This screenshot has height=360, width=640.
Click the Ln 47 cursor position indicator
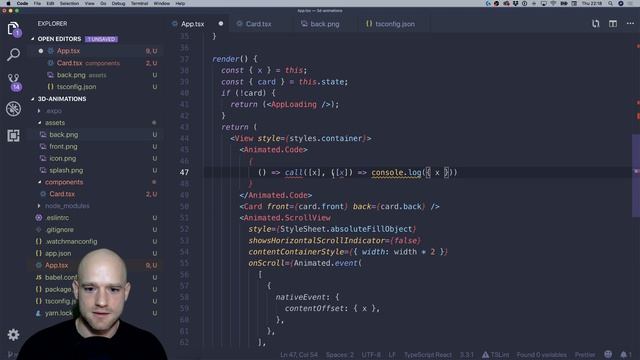pos(299,355)
